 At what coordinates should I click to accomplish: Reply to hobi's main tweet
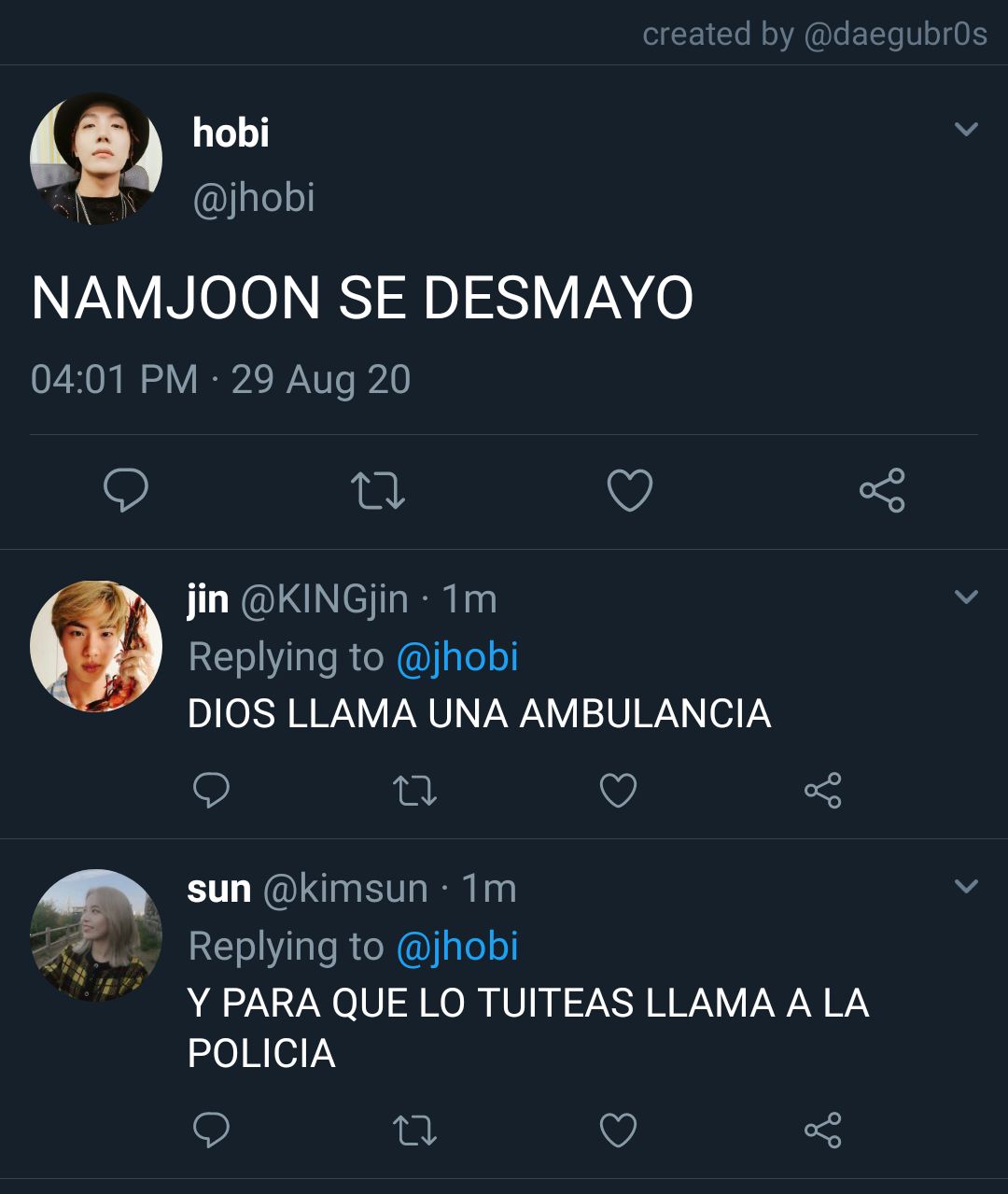click(x=125, y=490)
